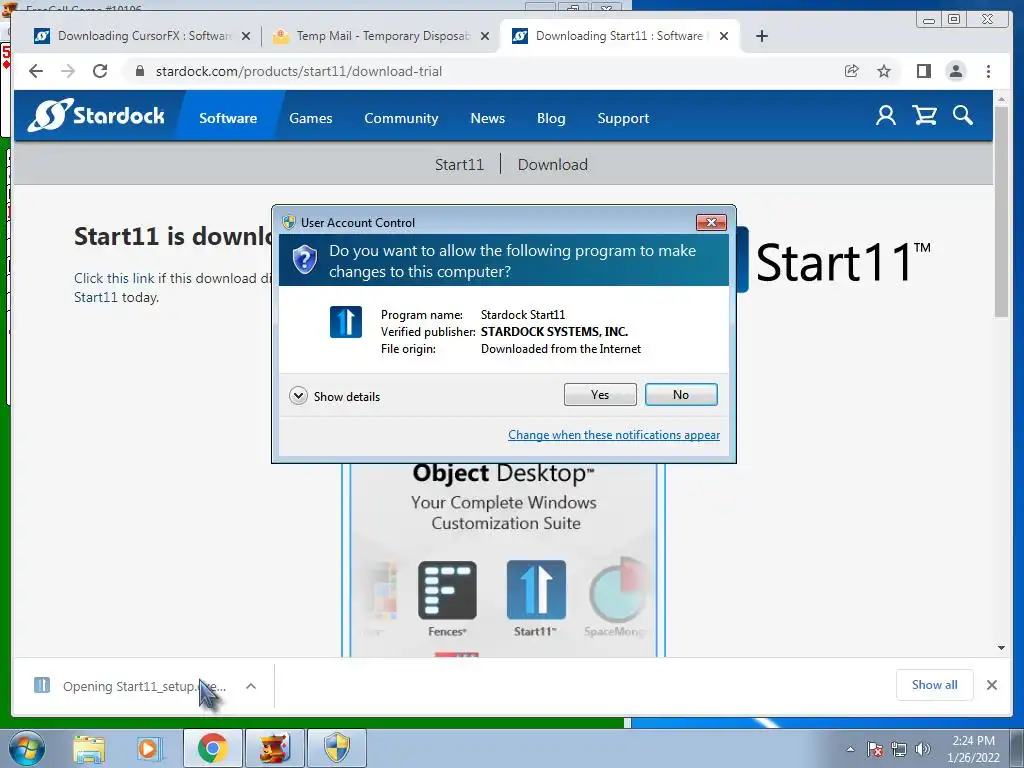The height and width of the screenshot is (768, 1024).
Task: Open Blog menu item
Action: click(551, 118)
